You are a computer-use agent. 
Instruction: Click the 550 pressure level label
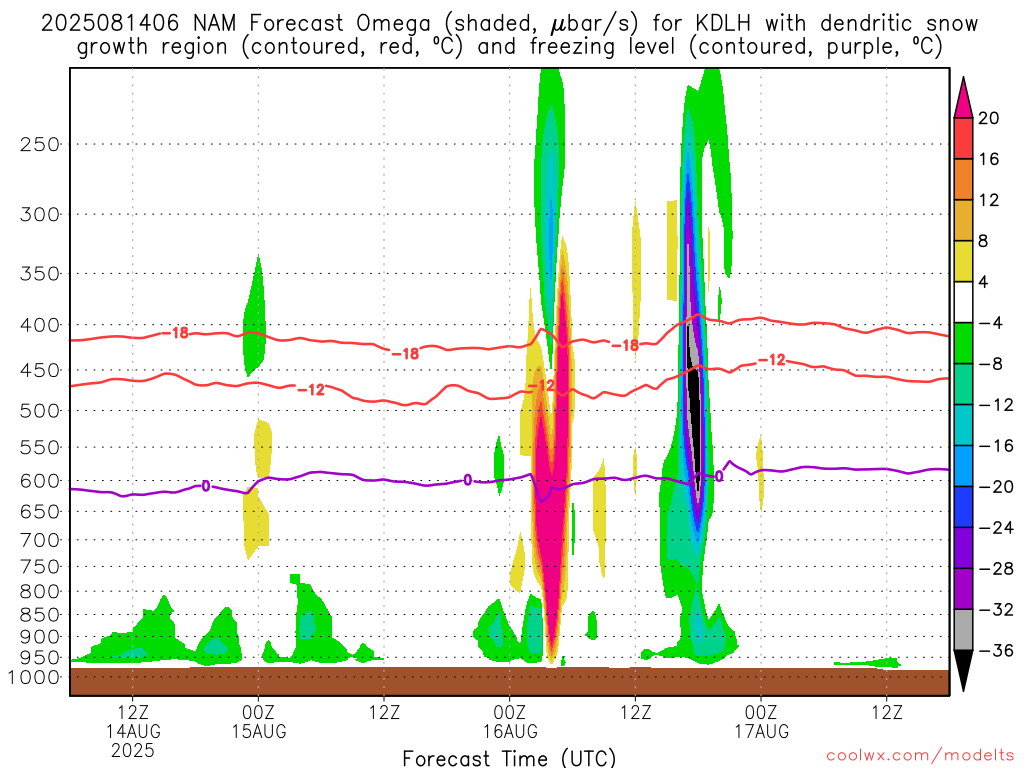[40, 447]
